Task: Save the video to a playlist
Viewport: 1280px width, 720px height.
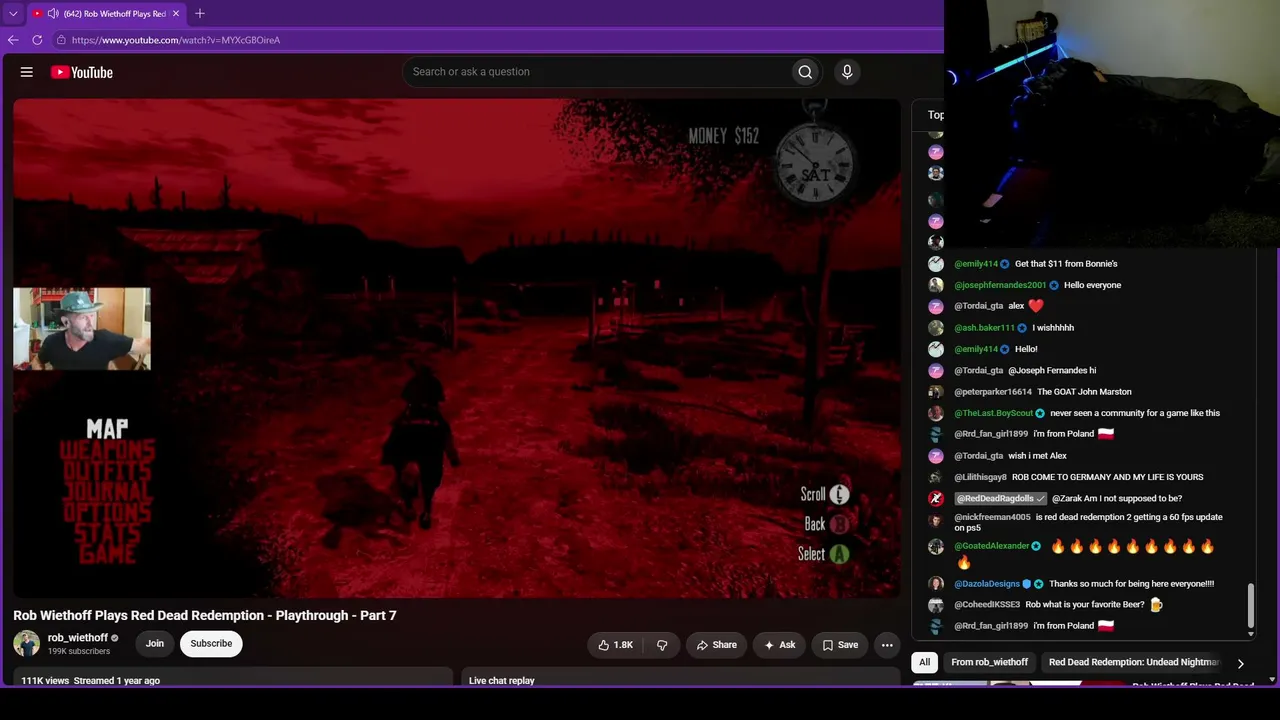Action: (840, 645)
